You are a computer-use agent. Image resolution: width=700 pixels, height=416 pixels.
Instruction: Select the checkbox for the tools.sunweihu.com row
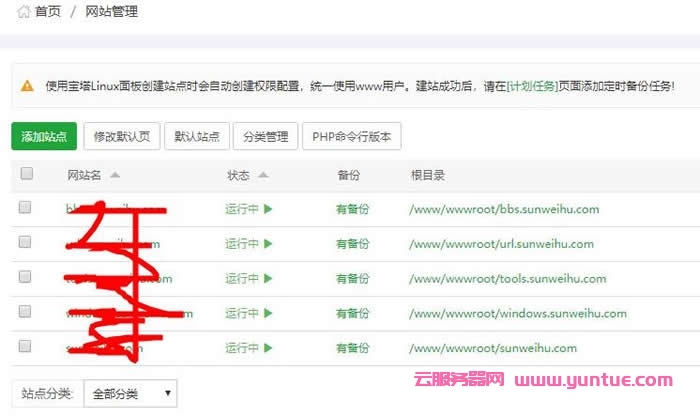pyautogui.click(x=26, y=278)
